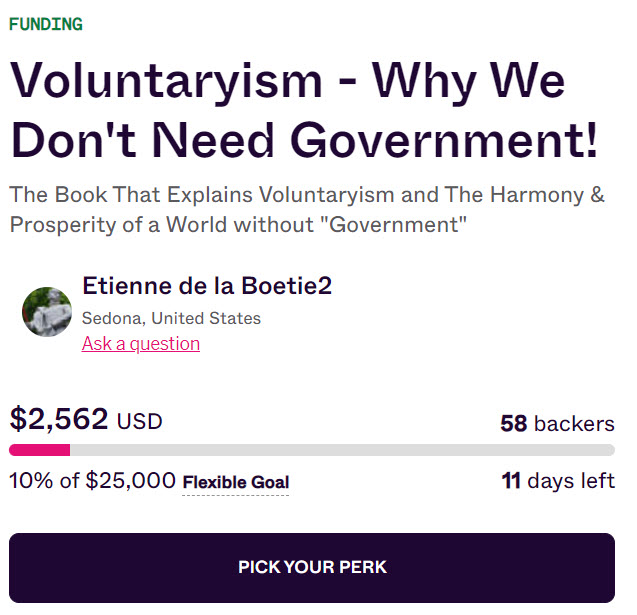The image size is (637, 615).
Task: Select campaigner name Etienne de la Boetie2
Action: click(x=207, y=286)
